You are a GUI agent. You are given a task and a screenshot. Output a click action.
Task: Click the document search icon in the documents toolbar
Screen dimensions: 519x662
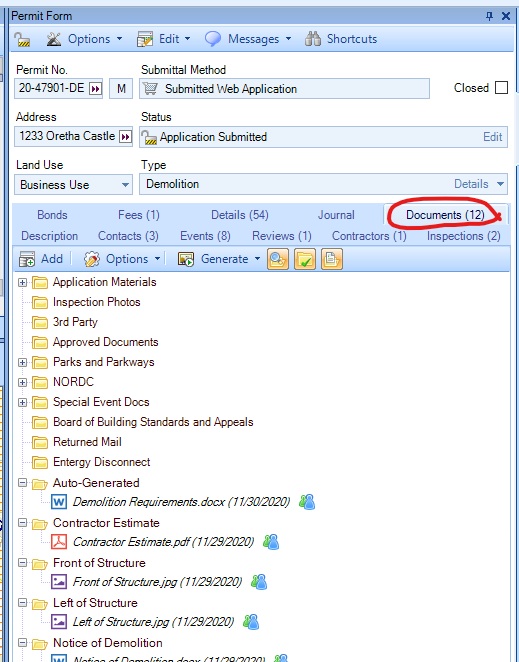(x=277, y=259)
